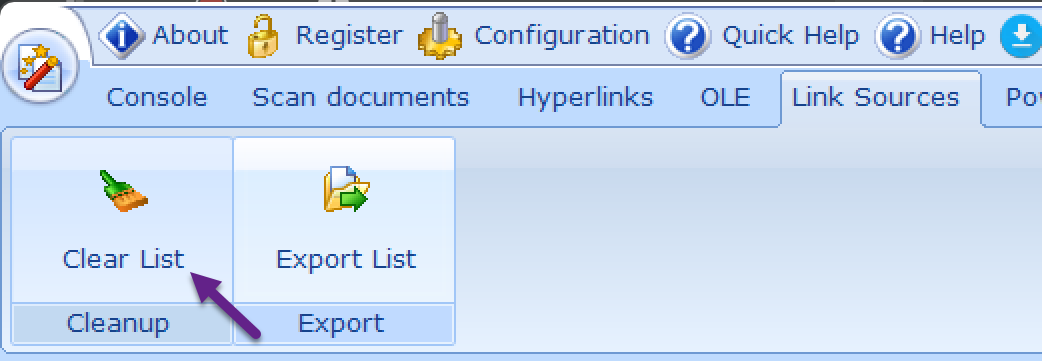Click the Help question mark icon
This screenshot has height=361, width=1042.
click(898, 36)
